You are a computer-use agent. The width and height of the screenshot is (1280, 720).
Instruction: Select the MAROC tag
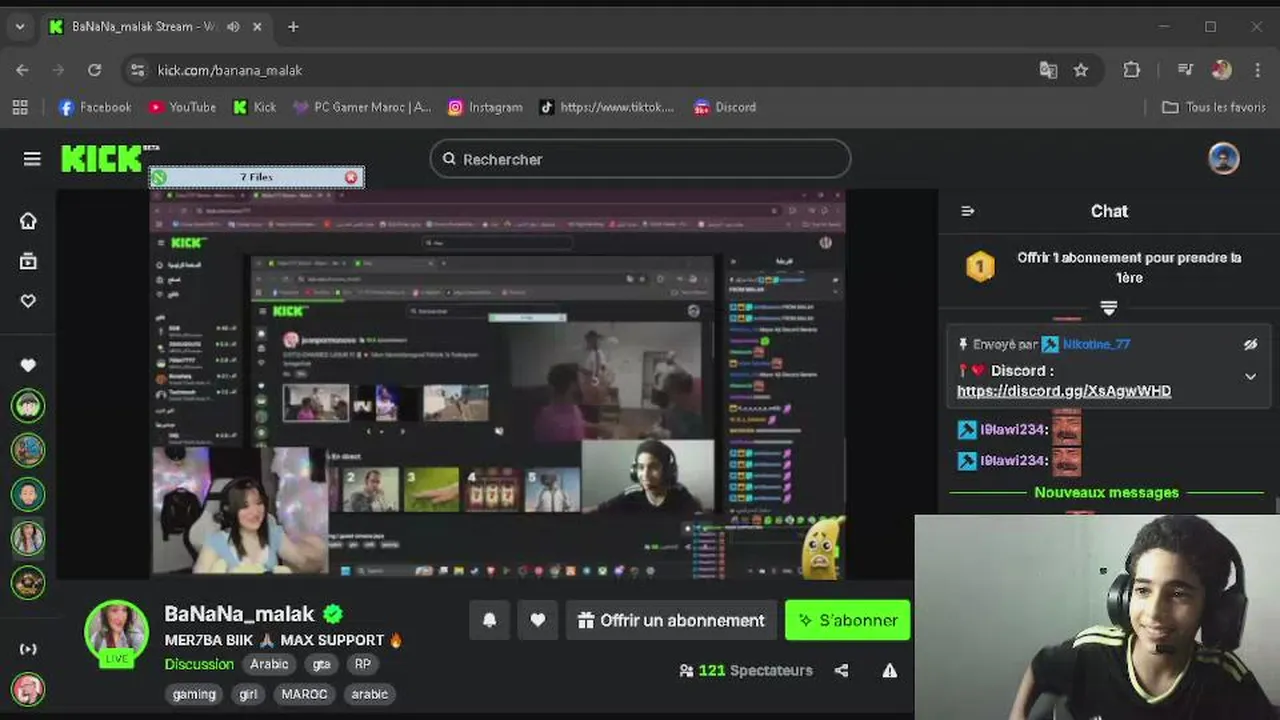point(304,694)
